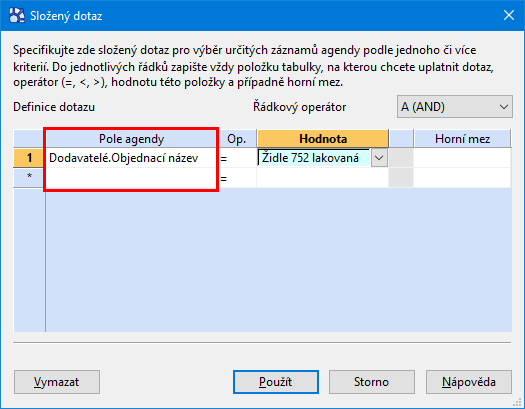Click the Vymazat button
Image resolution: width=525 pixels, height=409 pixels.
click(57, 382)
